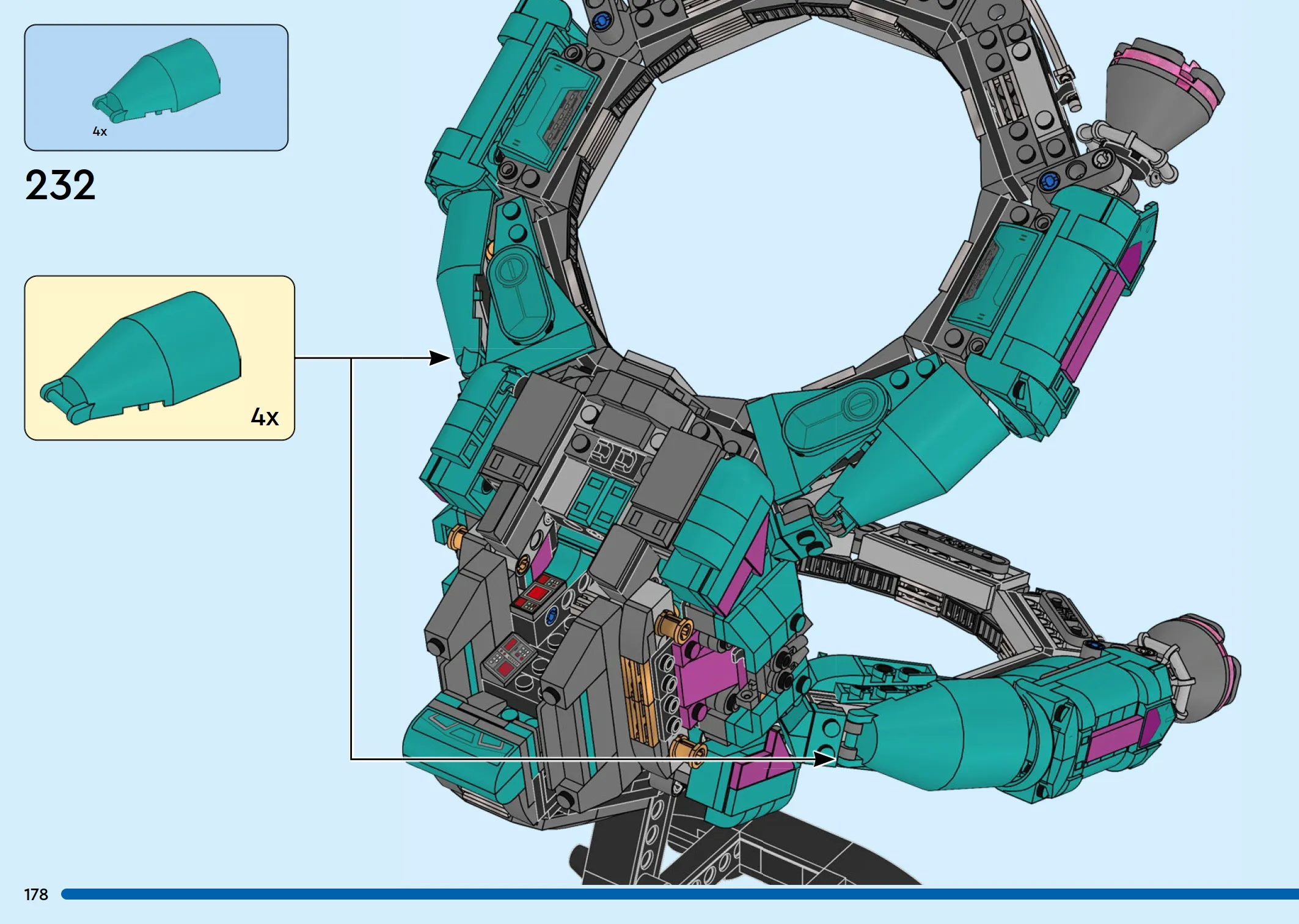Viewport: 1299px width, 924px height.
Task: Click the step number 232
Action: 60,185
